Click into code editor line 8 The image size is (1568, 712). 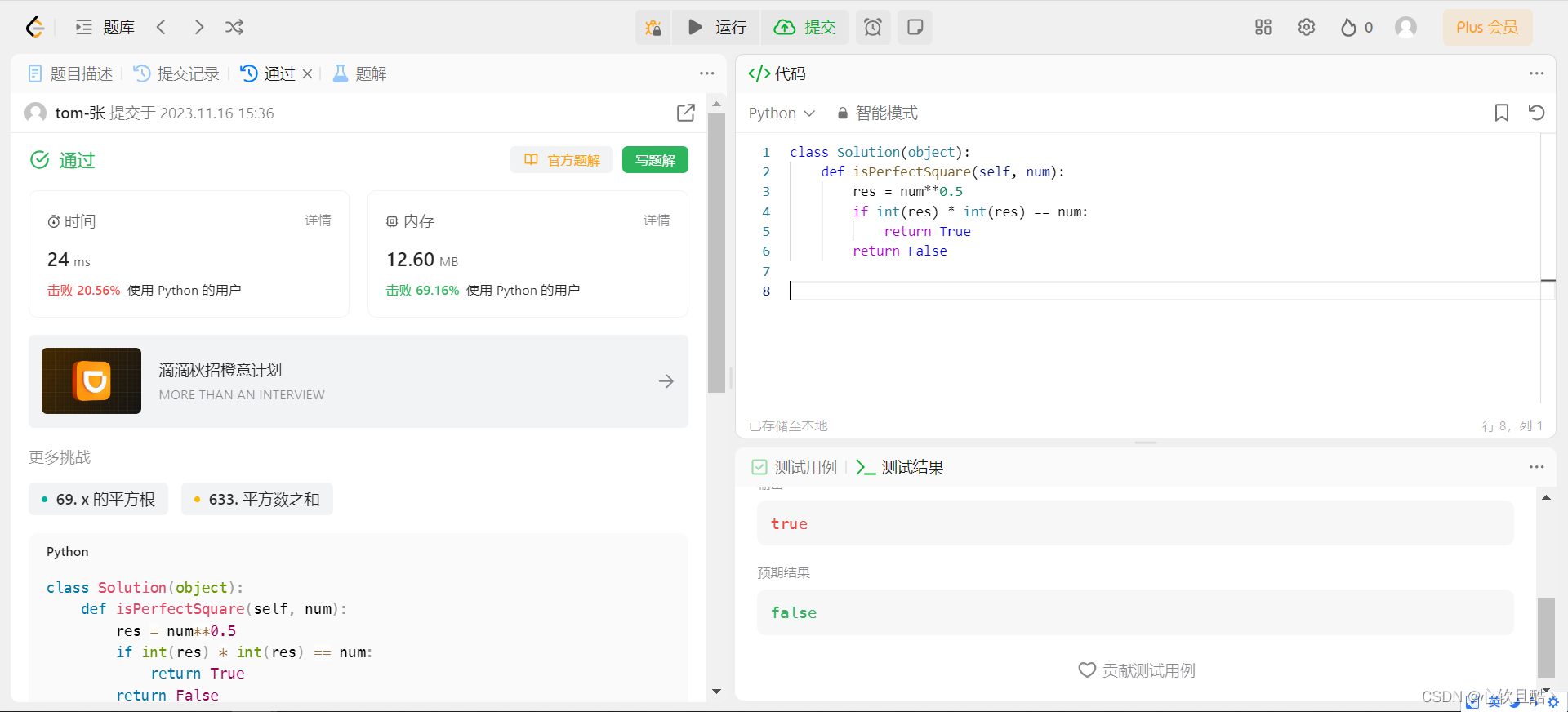coord(1164,291)
